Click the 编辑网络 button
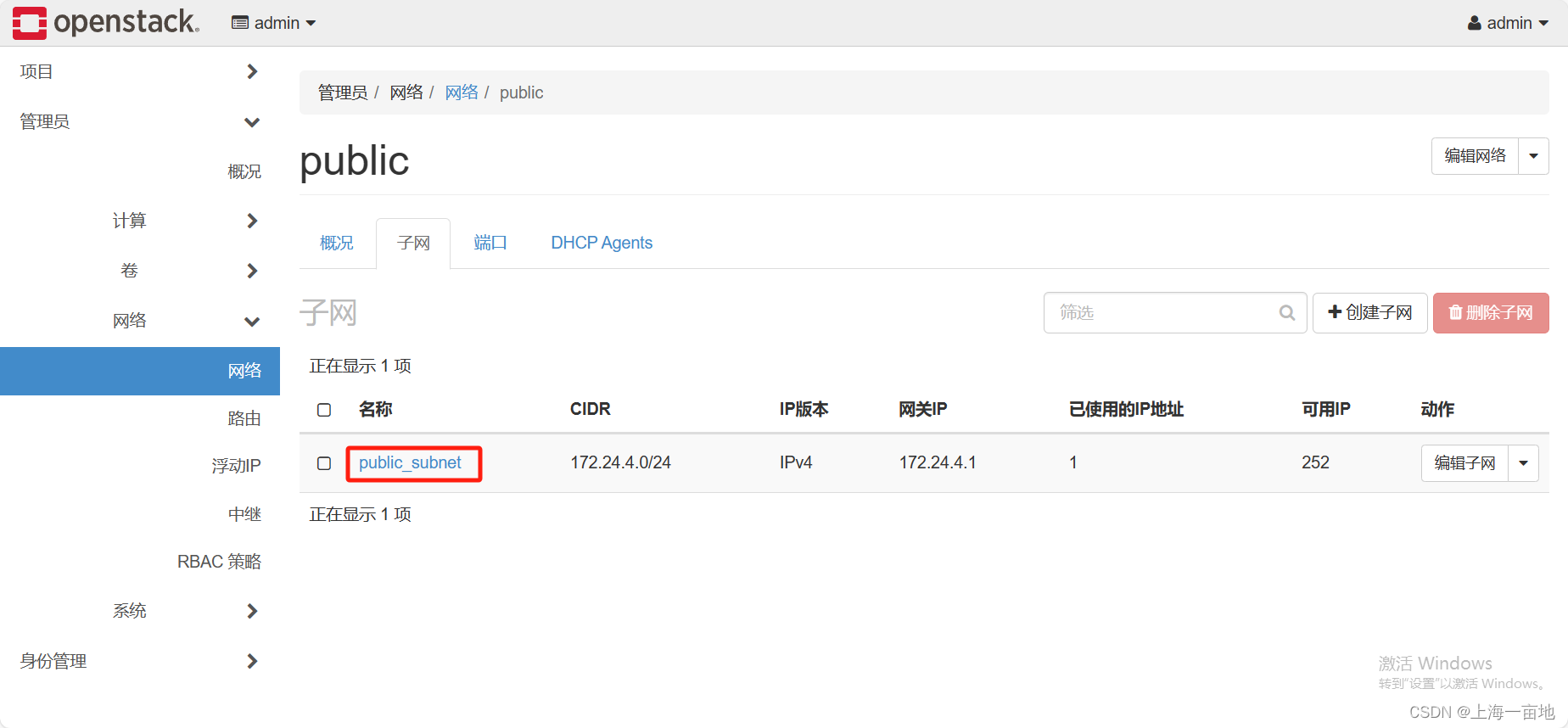The image size is (1568, 728). (1476, 156)
